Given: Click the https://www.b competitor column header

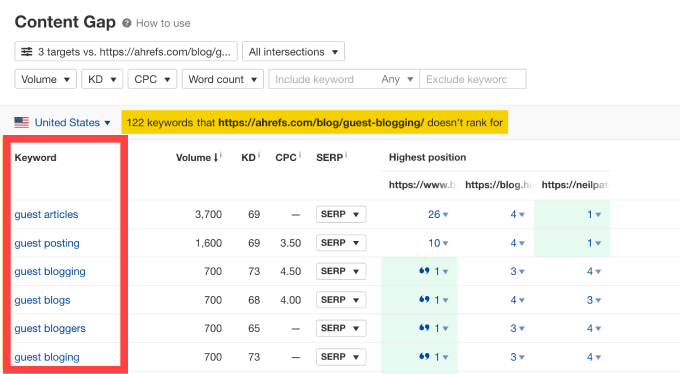Looking at the screenshot, I should point(422,185).
